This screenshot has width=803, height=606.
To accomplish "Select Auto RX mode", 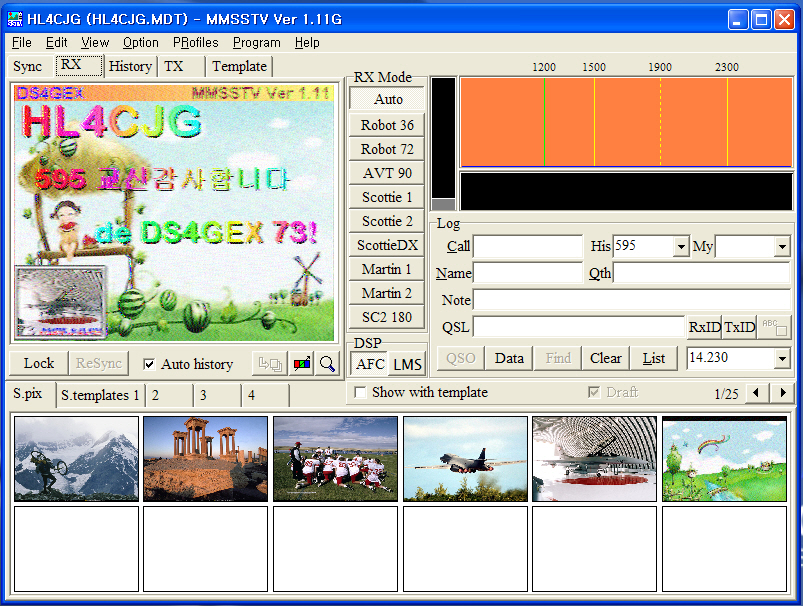I will [x=387, y=99].
